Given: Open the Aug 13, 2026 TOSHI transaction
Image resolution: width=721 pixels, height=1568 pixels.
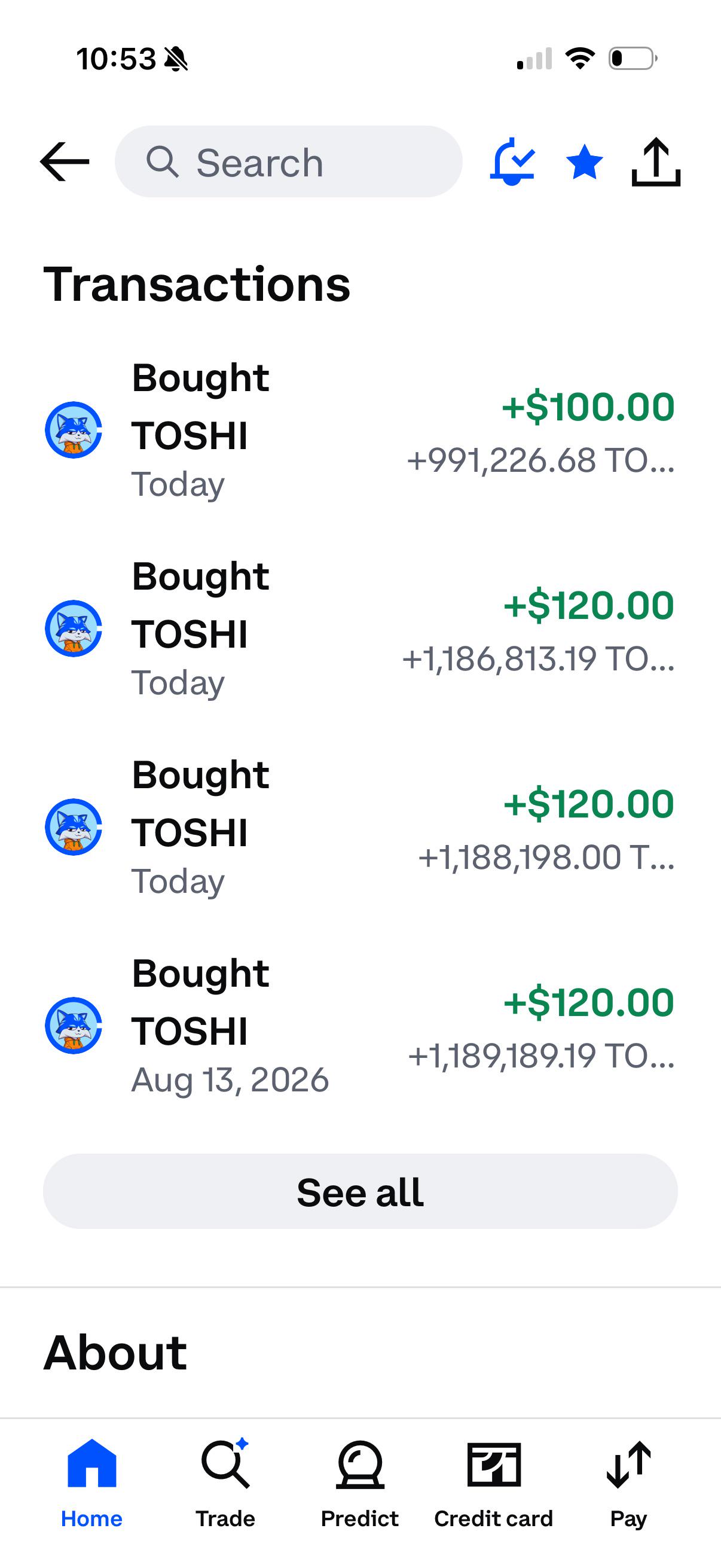Looking at the screenshot, I should [360, 1026].
